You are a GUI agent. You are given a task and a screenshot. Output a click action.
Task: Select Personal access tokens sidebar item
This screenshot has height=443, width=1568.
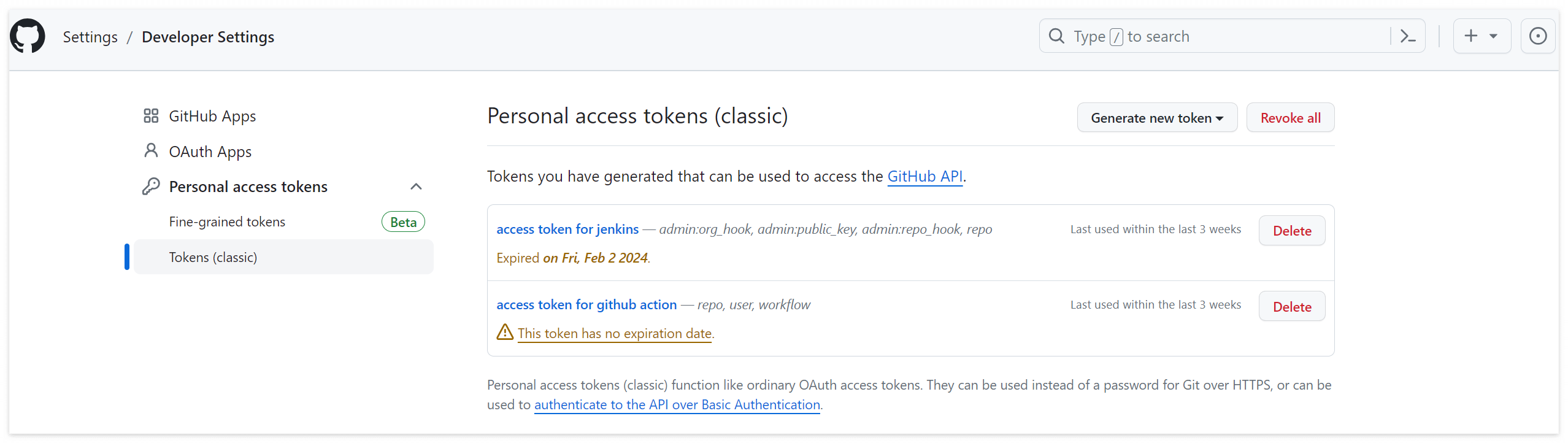click(x=248, y=187)
